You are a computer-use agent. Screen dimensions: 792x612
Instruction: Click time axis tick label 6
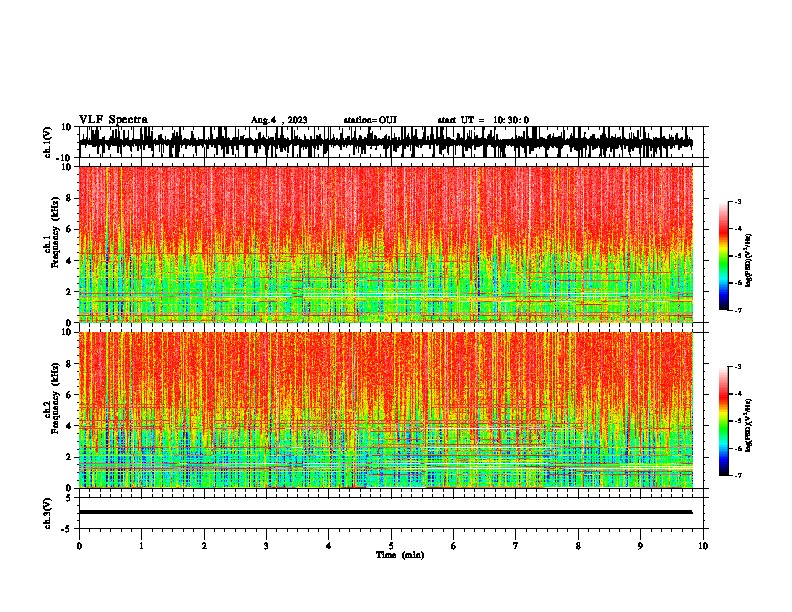tap(454, 546)
